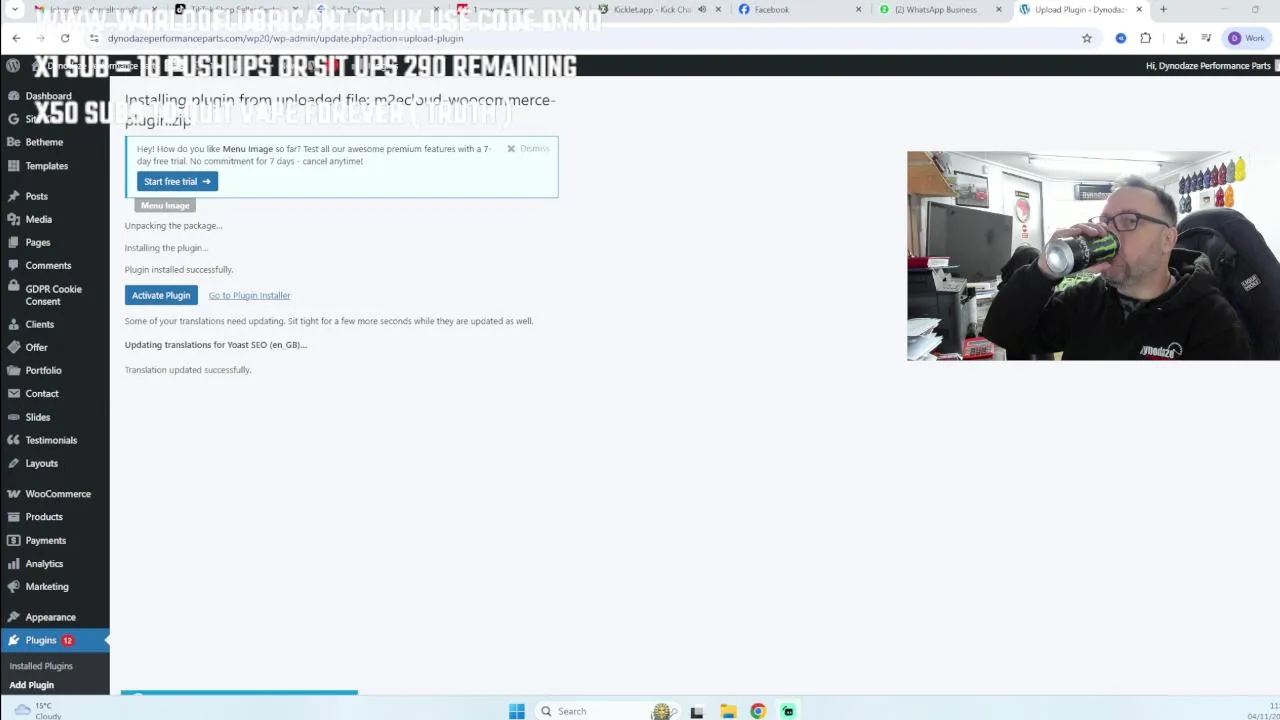Viewport: 1280px width, 720px height.
Task: Close the Facebook tab
Action: coord(858,10)
